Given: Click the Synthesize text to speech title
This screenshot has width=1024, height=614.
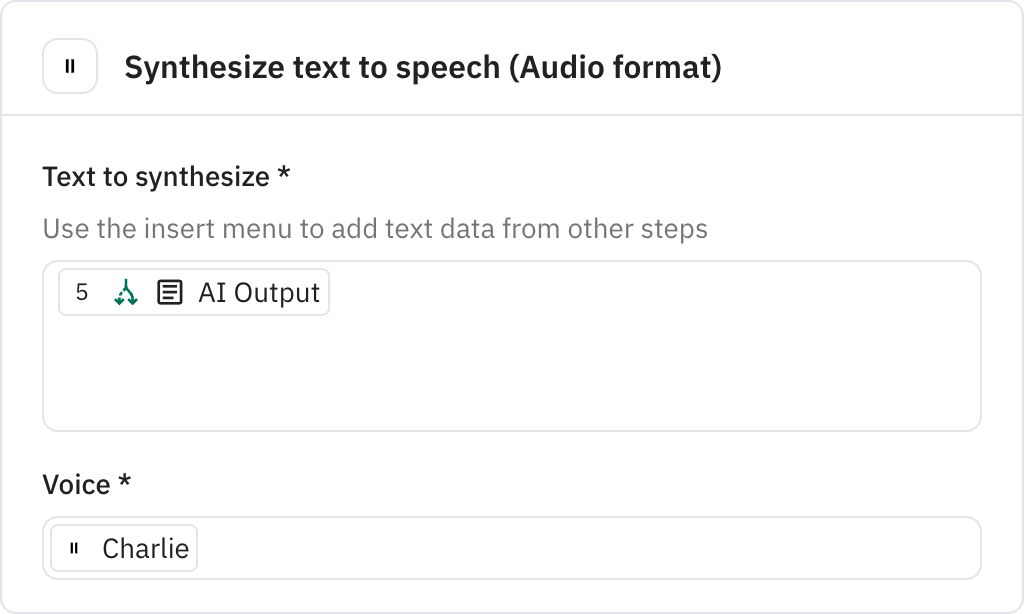Looking at the screenshot, I should (300, 68).
